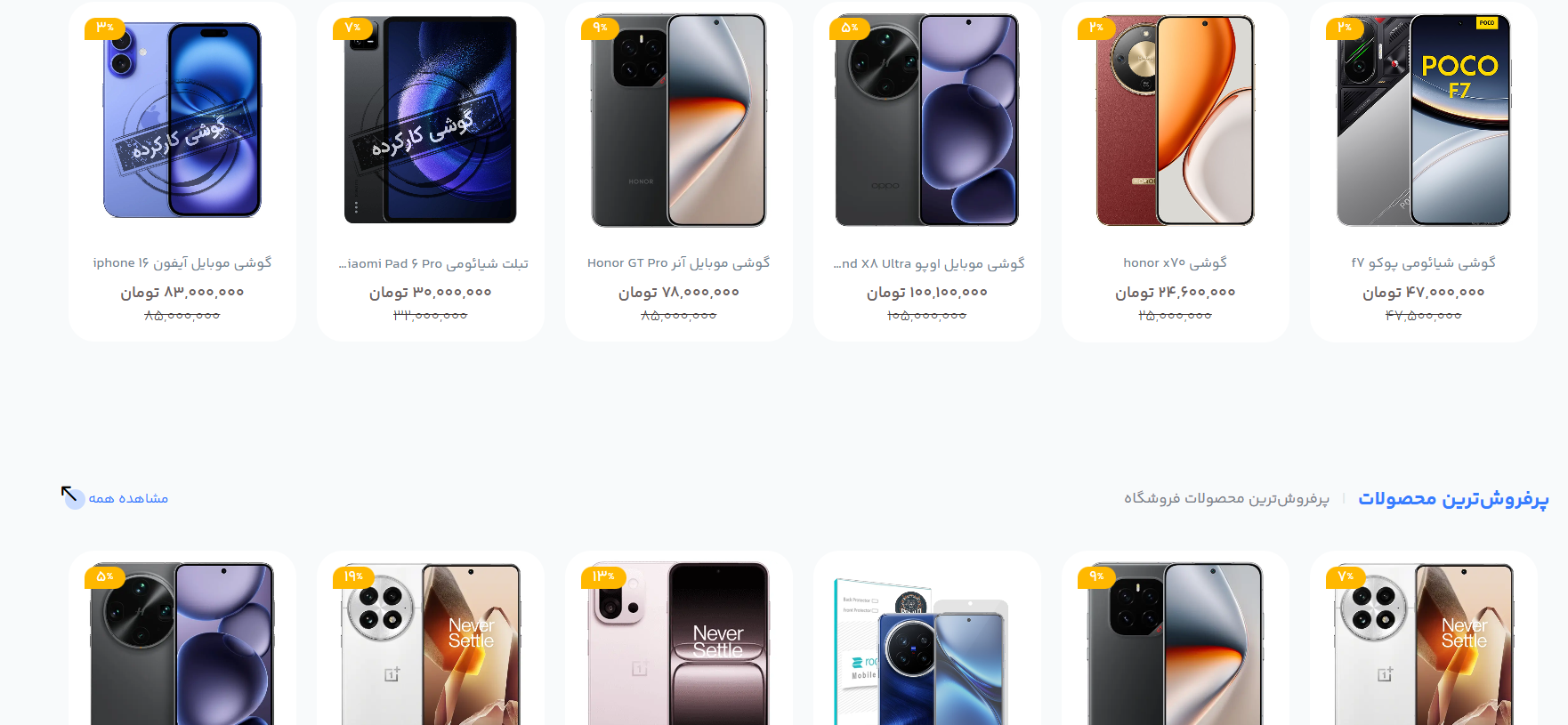Open the POCO F7 product image
Screen dimensions: 1568x725
[1424, 120]
